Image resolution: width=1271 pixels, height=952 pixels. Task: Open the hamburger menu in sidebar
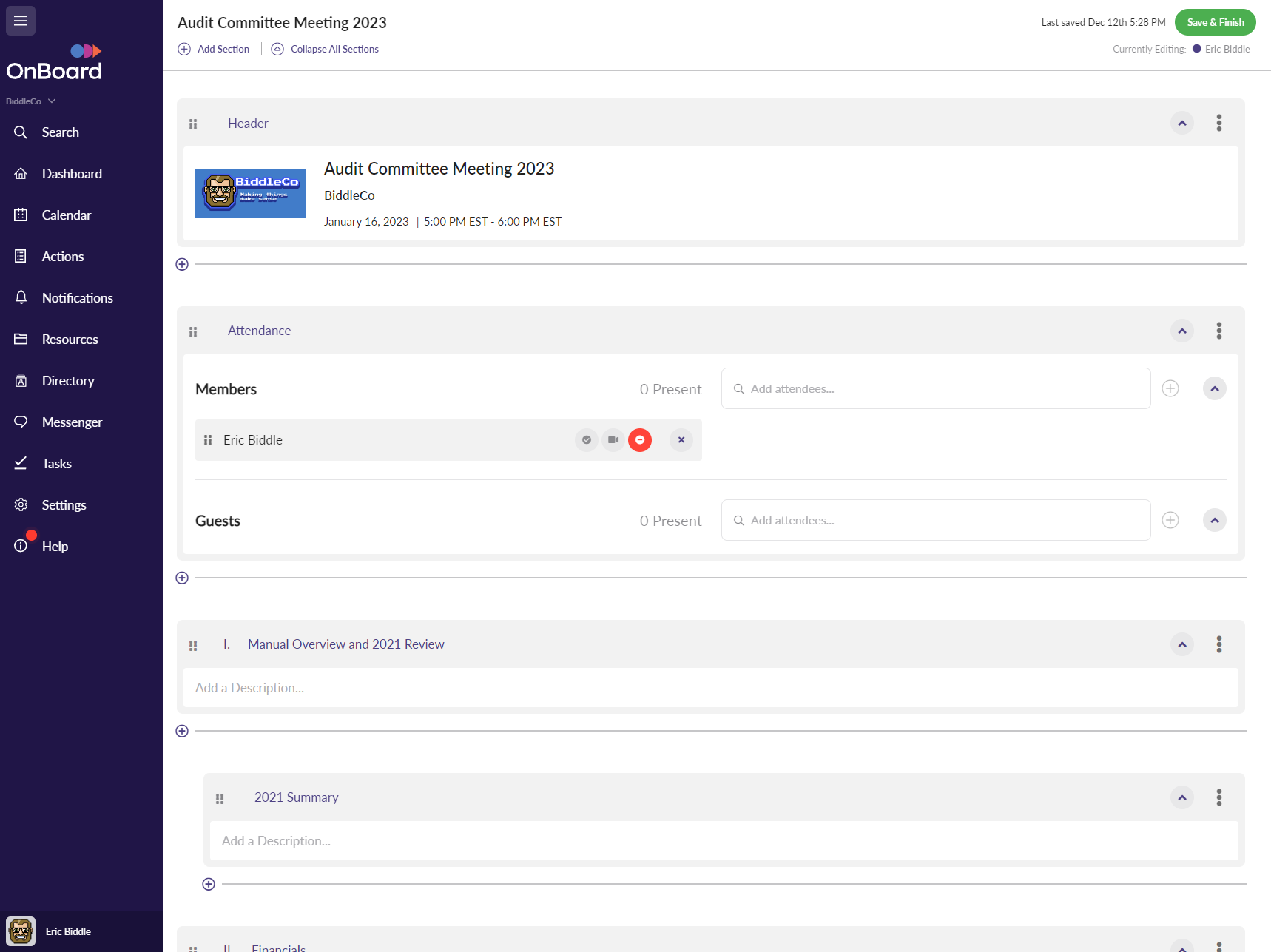point(21,21)
